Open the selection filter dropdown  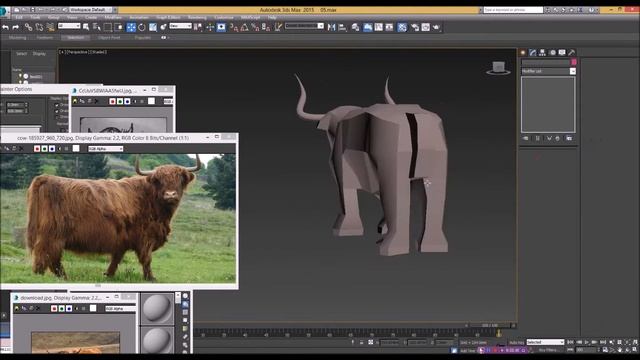pyautogui.click(x=69, y=26)
